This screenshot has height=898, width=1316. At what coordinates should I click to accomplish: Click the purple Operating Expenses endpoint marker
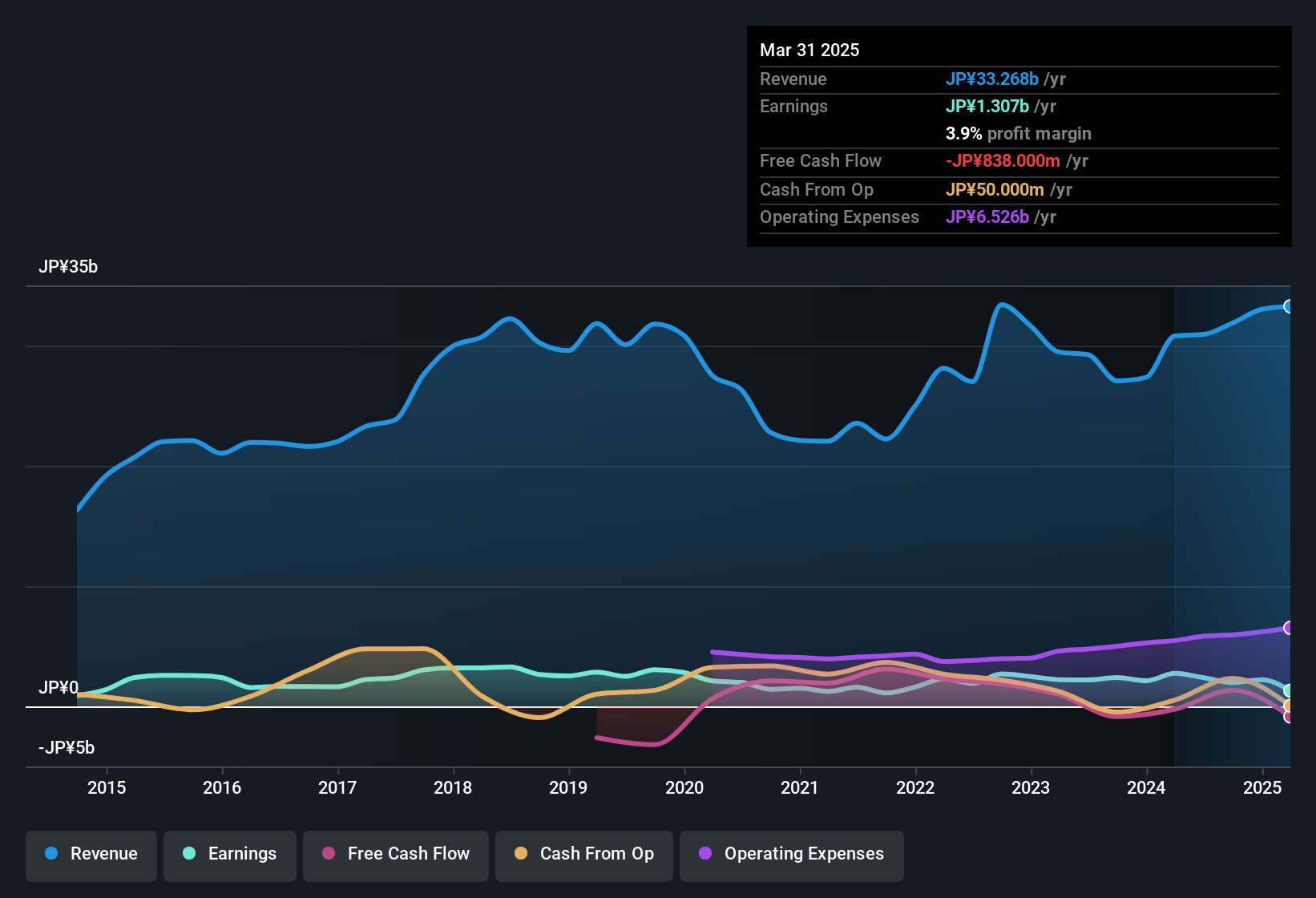click(x=1288, y=628)
